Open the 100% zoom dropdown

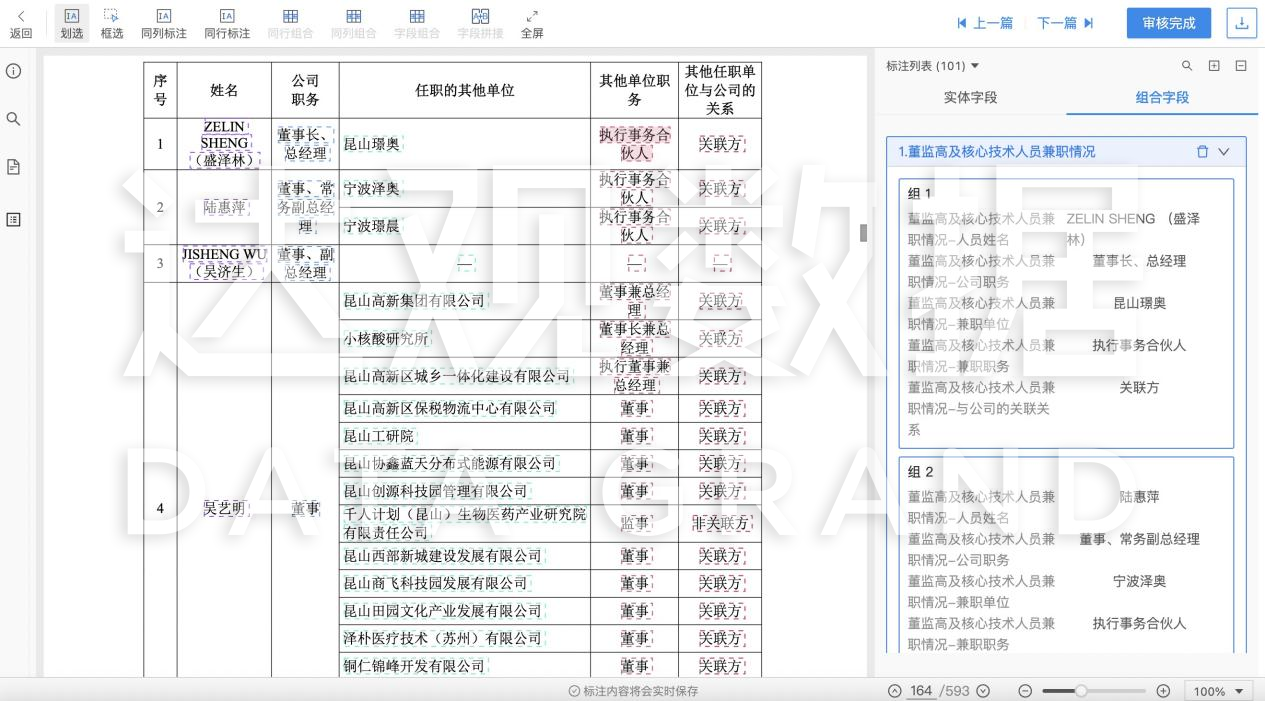pyautogui.click(x=1219, y=691)
